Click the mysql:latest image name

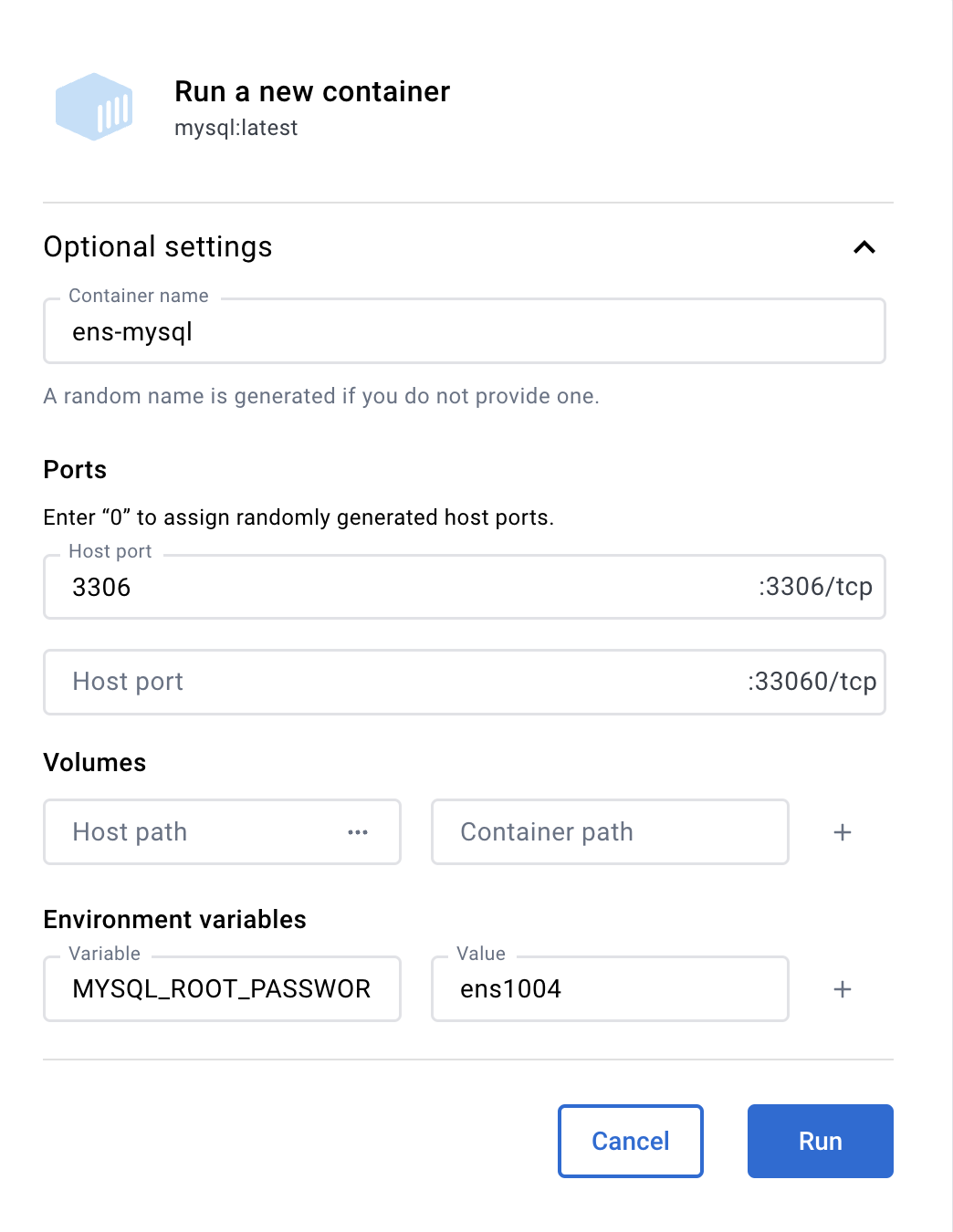point(236,128)
